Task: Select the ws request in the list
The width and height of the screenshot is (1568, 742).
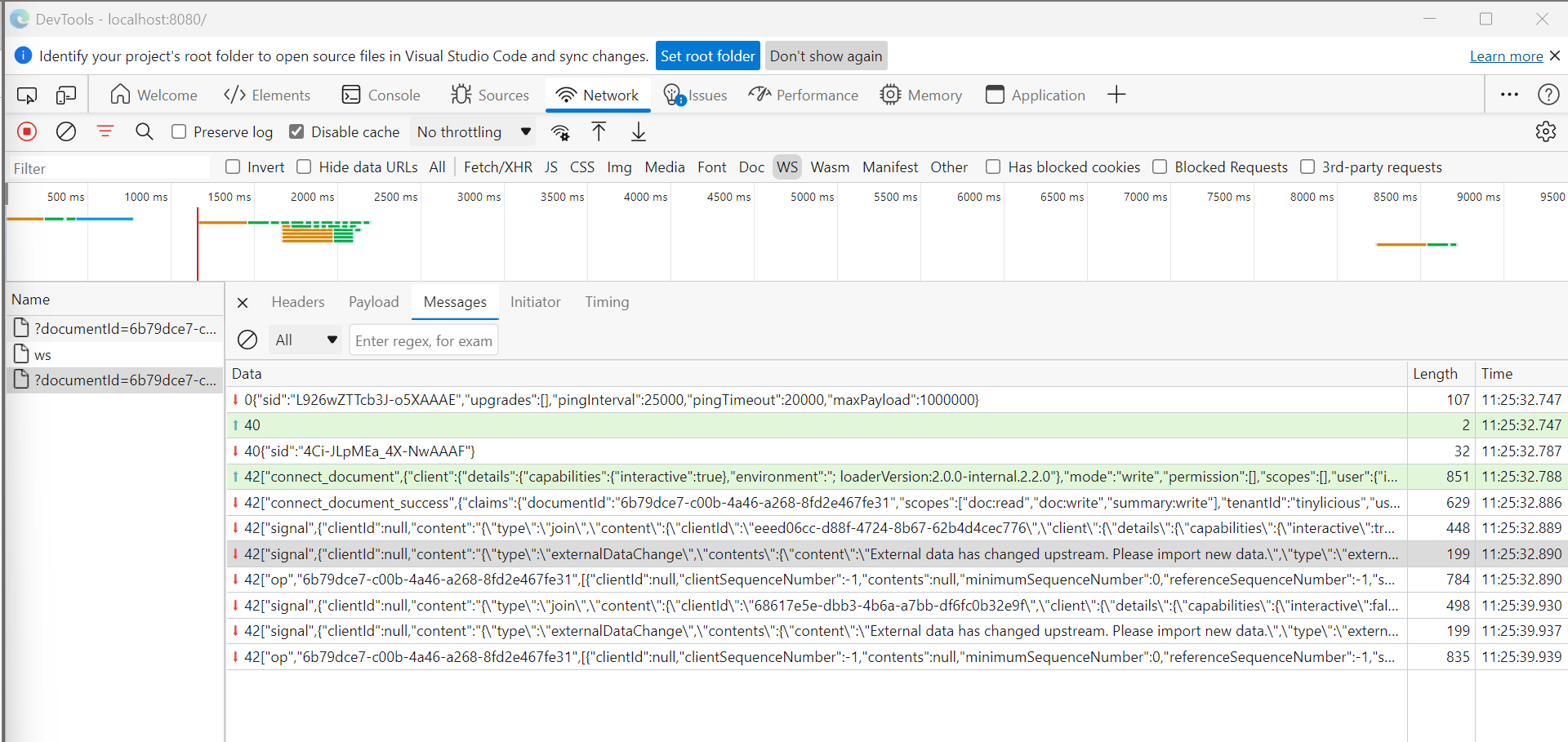Action: coord(42,353)
